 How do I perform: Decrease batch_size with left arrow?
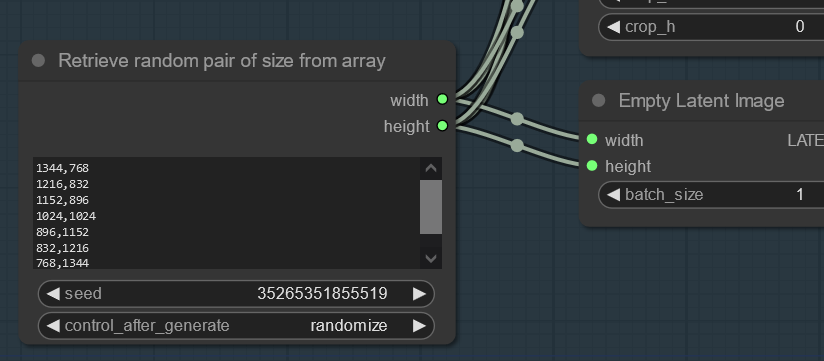(613, 195)
